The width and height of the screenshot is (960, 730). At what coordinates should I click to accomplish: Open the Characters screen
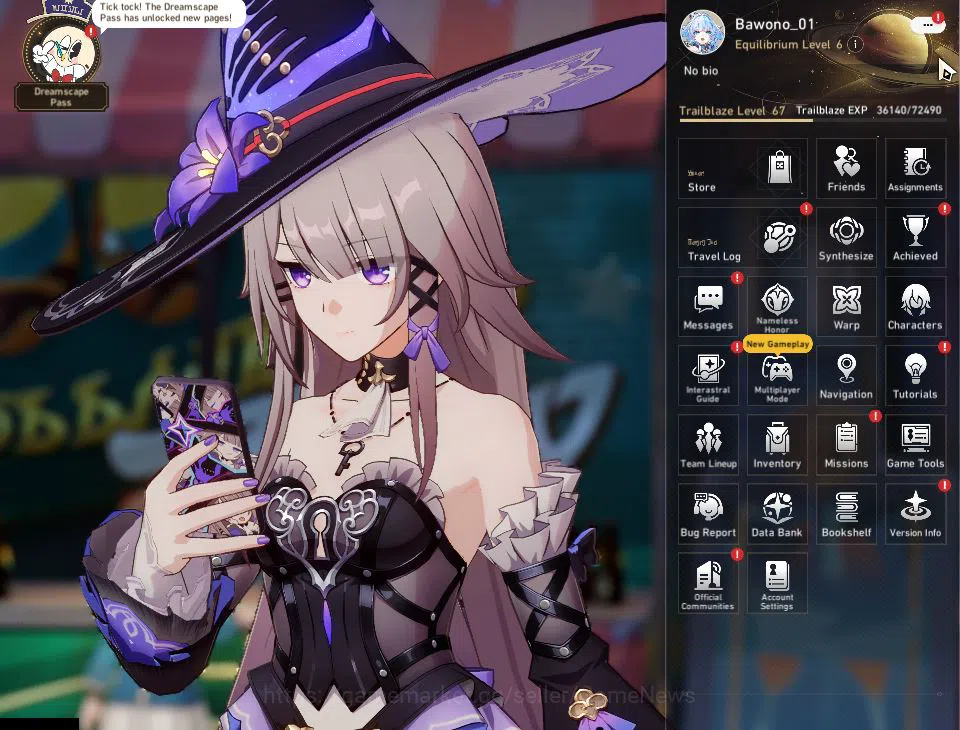pos(915,307)
